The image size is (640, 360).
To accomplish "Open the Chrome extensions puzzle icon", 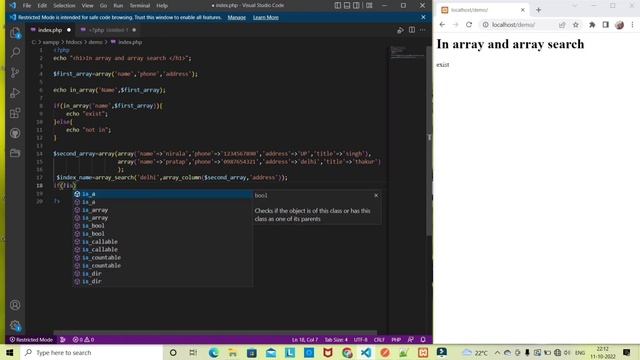I will coord(592,25).
